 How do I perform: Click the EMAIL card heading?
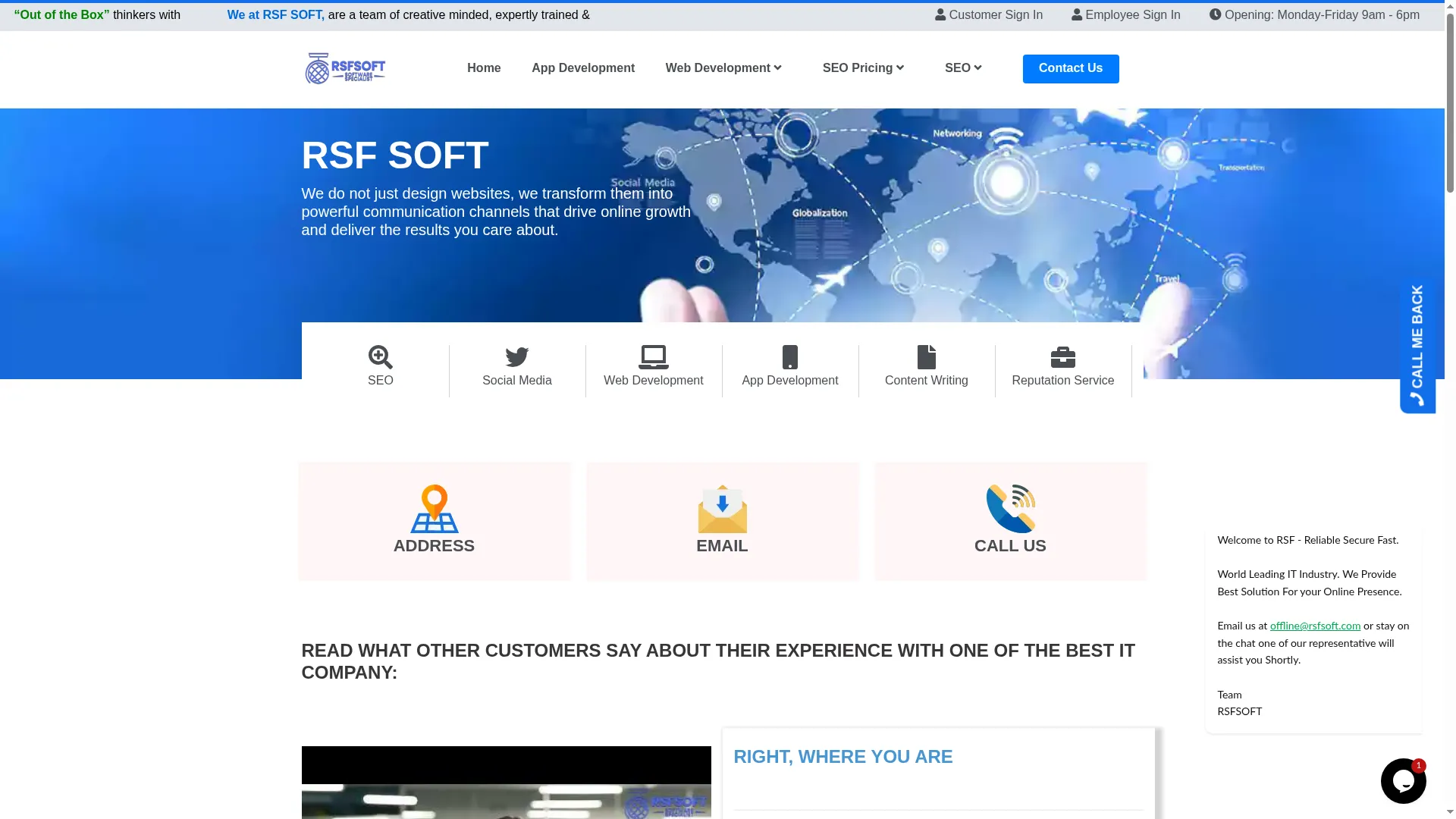pyautogui.click(x=723, y=546)
